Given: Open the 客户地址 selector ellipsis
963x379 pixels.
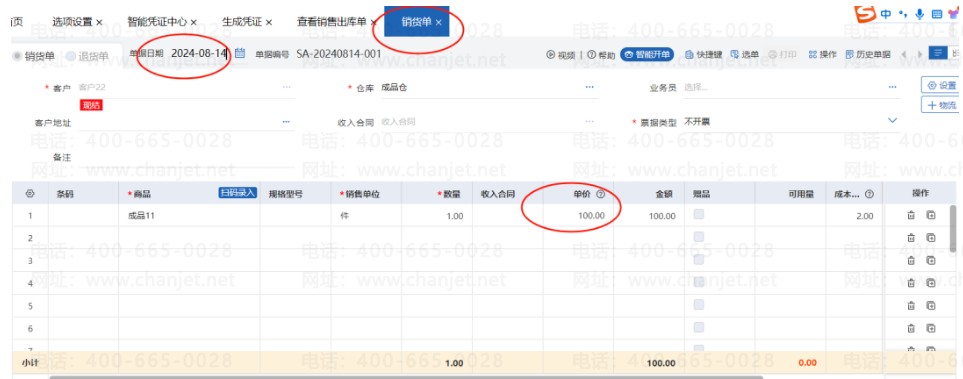Looking at the screenshot, I should point(286,122).
